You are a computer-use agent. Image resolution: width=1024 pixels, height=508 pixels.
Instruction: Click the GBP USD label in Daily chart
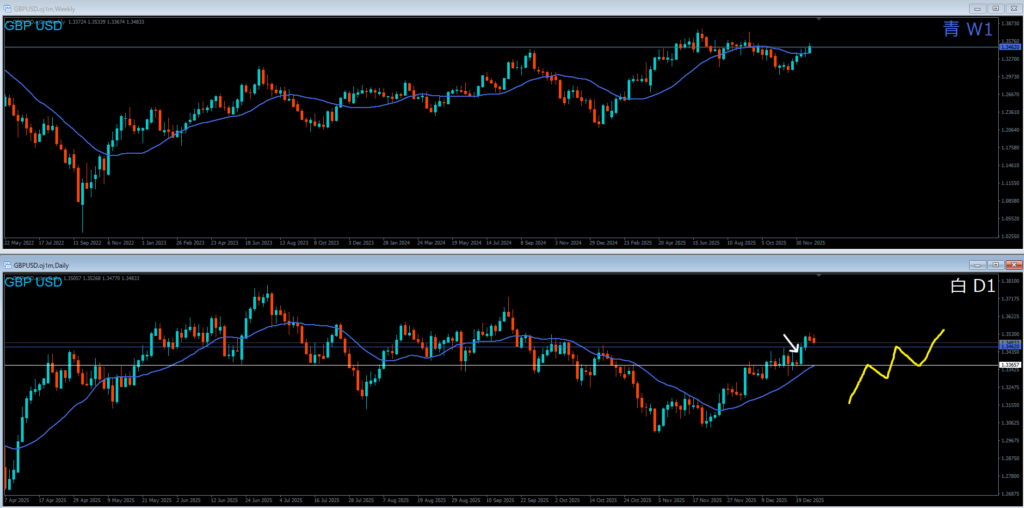(x=33, y=283)
